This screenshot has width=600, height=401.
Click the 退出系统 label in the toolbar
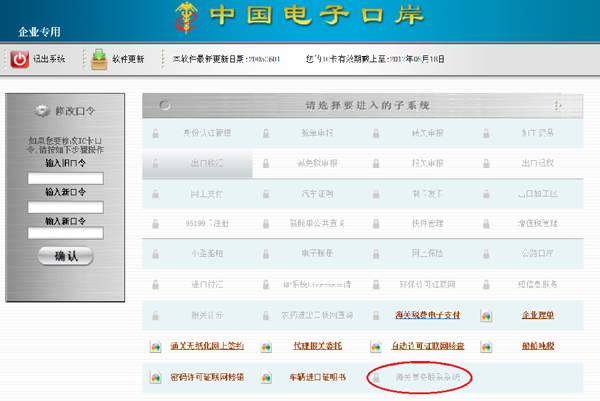49,59
